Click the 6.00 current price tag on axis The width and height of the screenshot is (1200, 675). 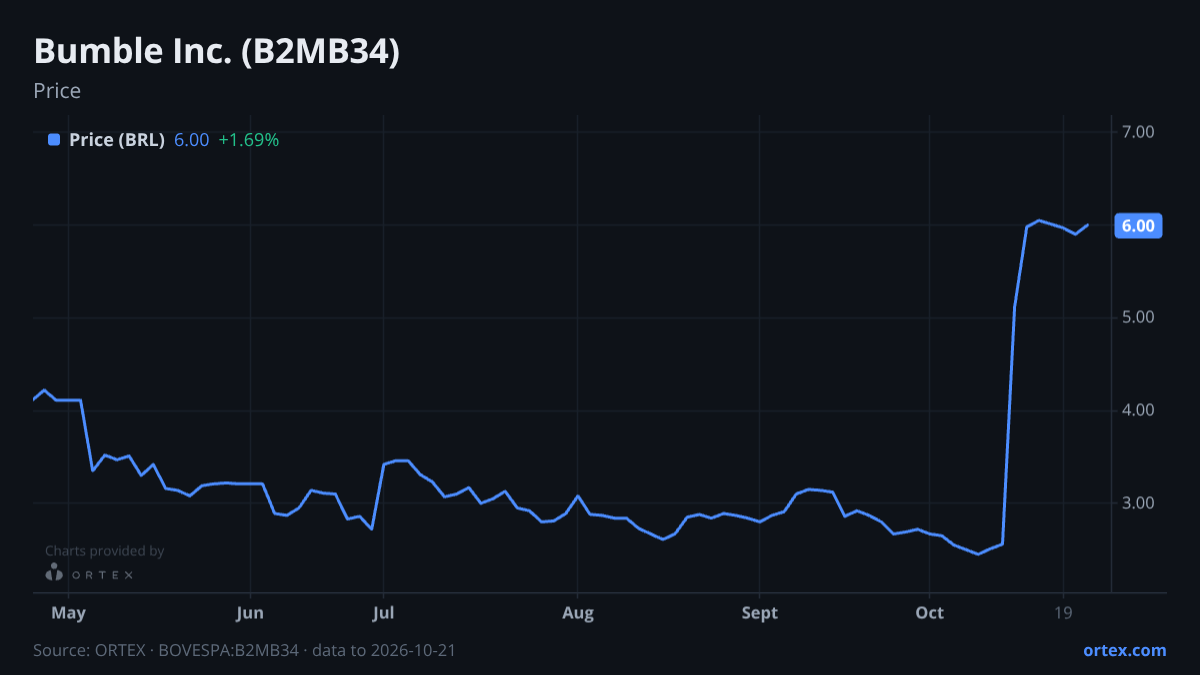[1138, 226]
